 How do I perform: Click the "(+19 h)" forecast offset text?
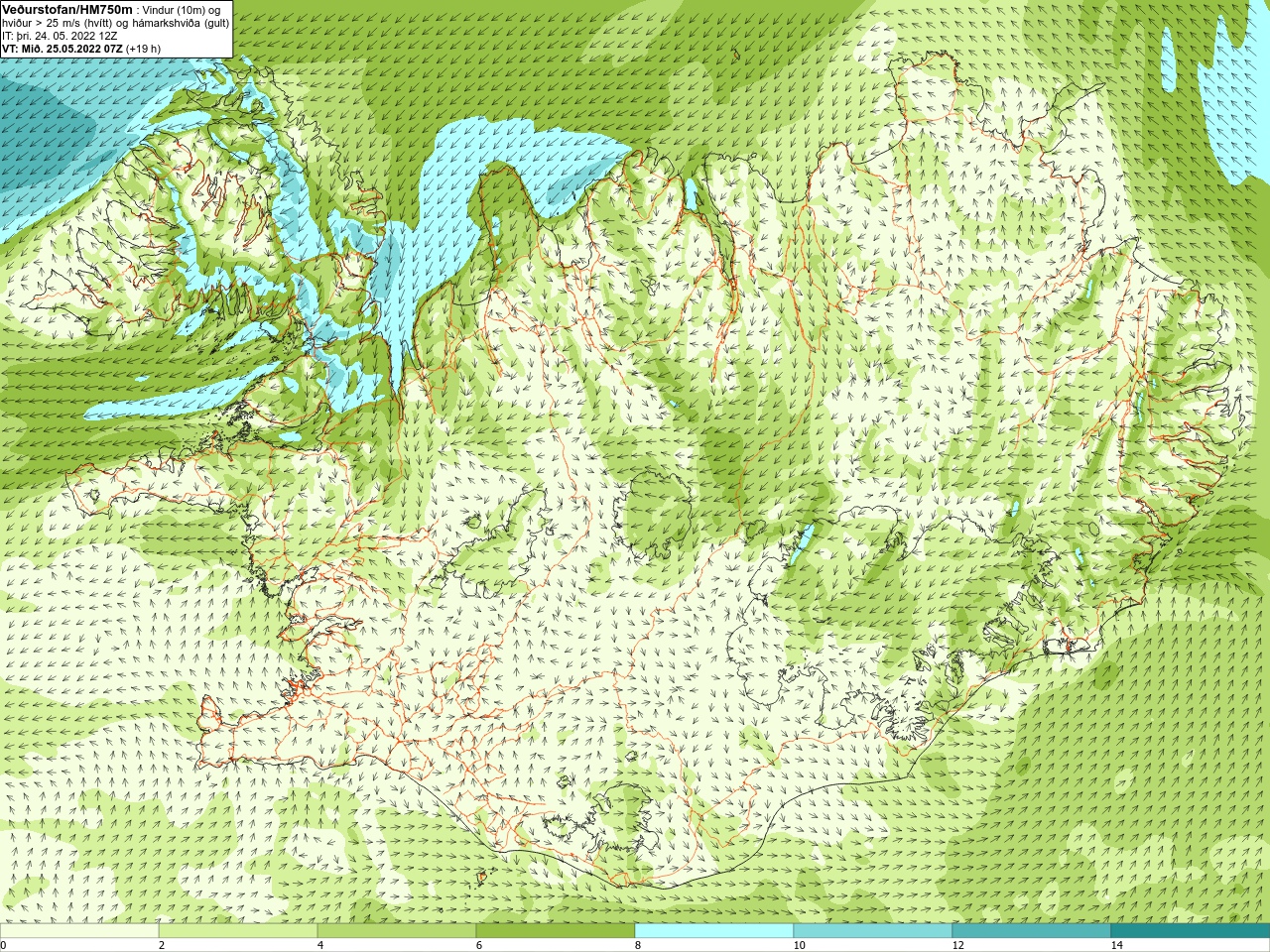(144, 49)
